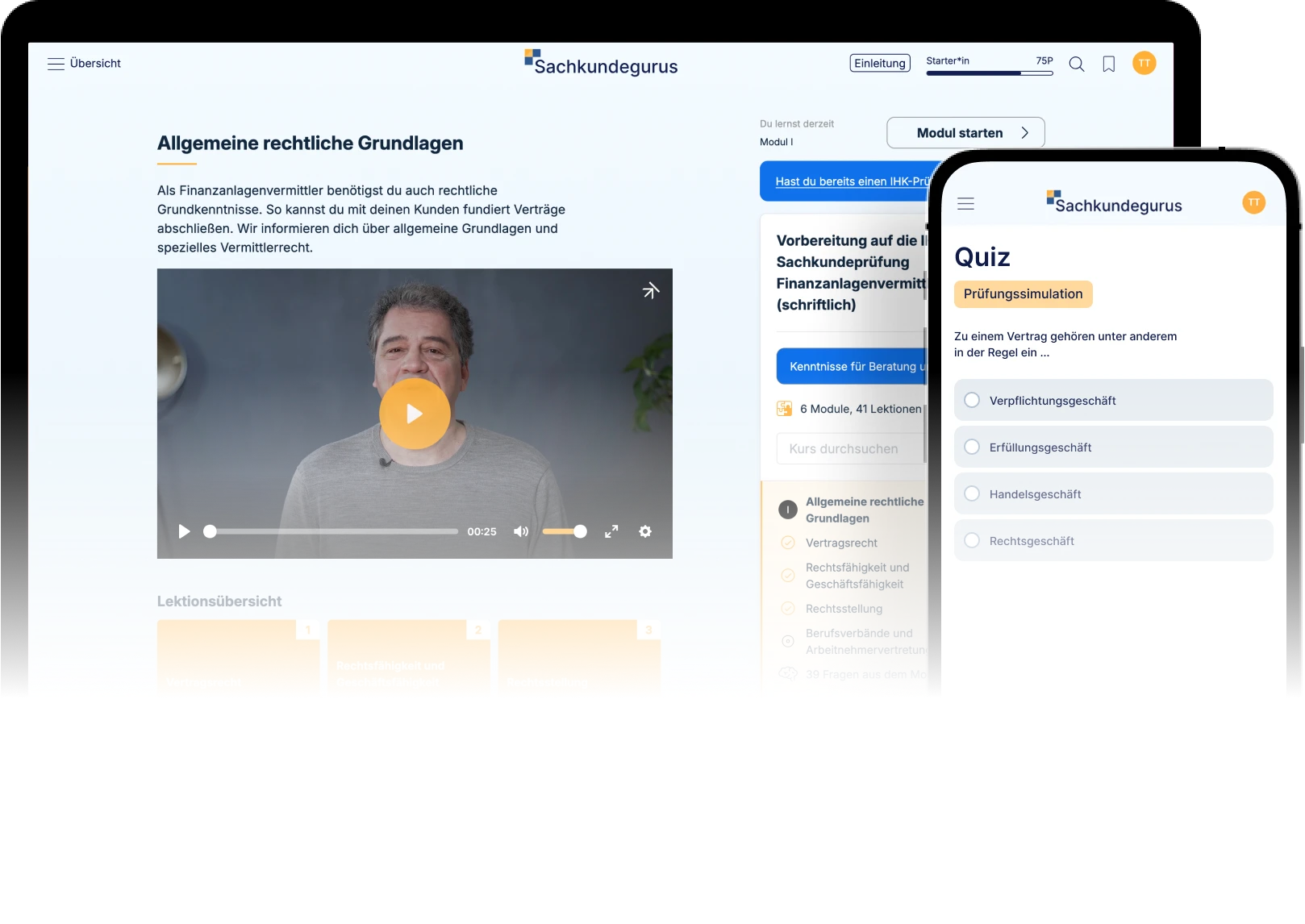Adjust the video volume slider
1305x924 pixels.
tap(564, 531)
